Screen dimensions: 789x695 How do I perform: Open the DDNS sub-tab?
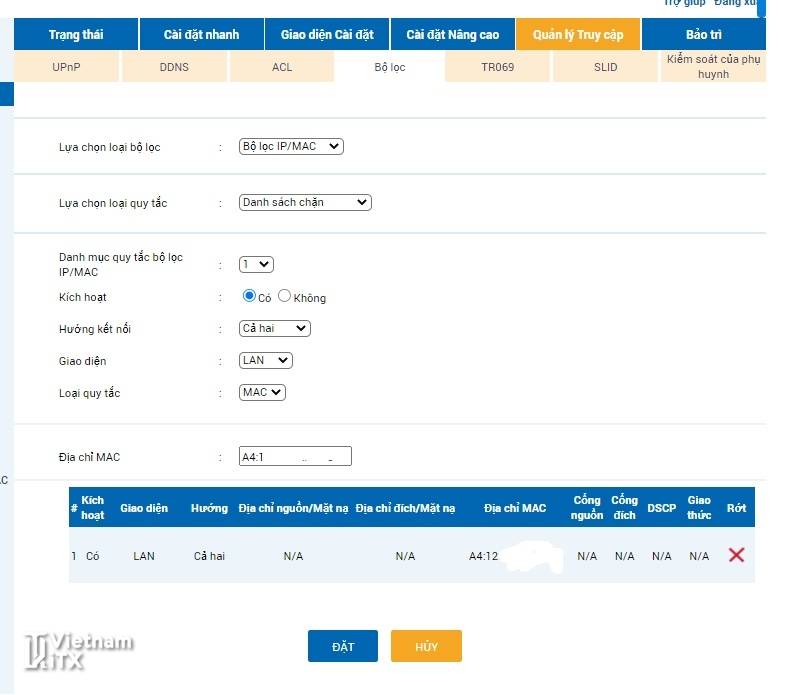point(174,67)
